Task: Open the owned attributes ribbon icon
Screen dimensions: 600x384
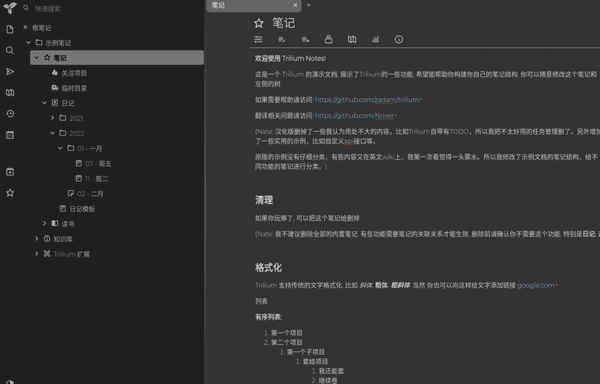Action: pos(282,39)
